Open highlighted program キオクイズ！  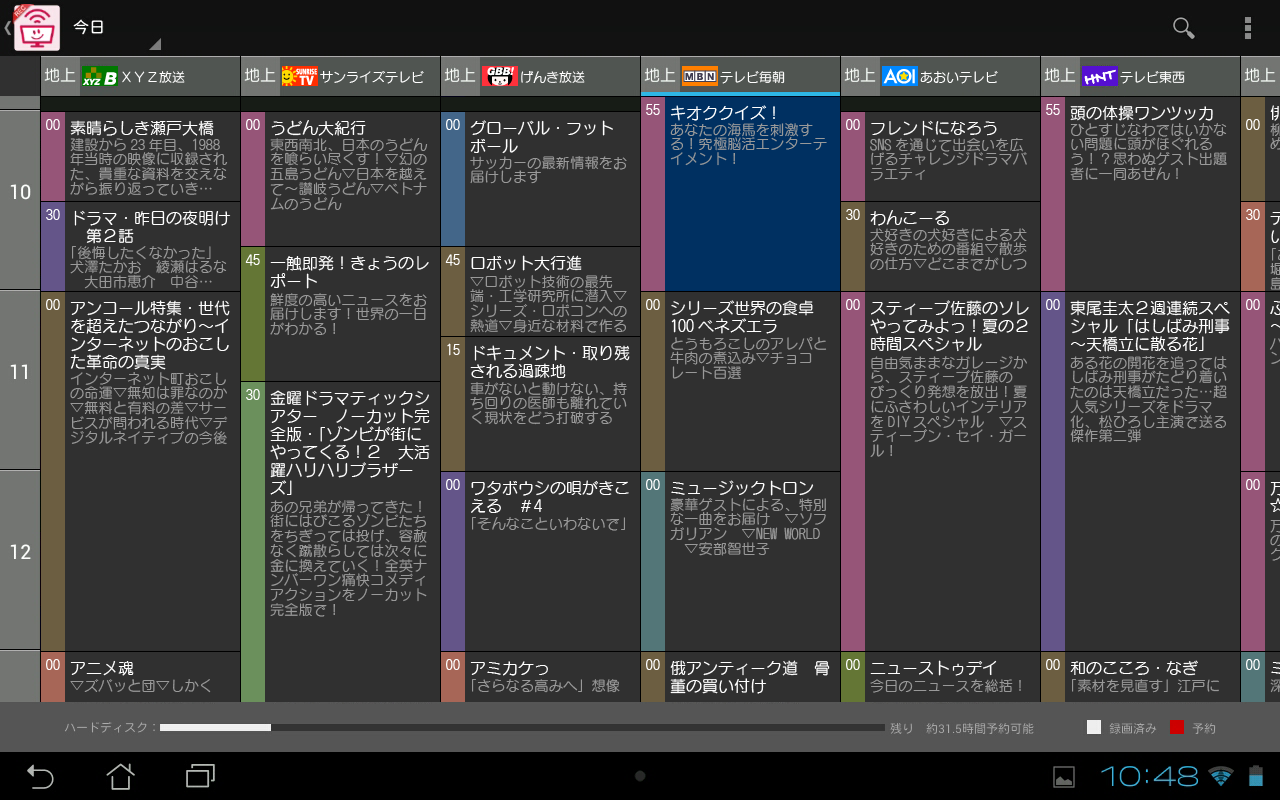740,194
